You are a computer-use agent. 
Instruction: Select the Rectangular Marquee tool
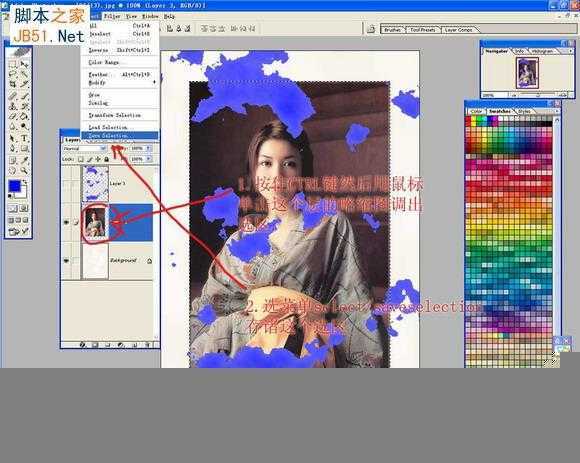[x=13, y=64]
